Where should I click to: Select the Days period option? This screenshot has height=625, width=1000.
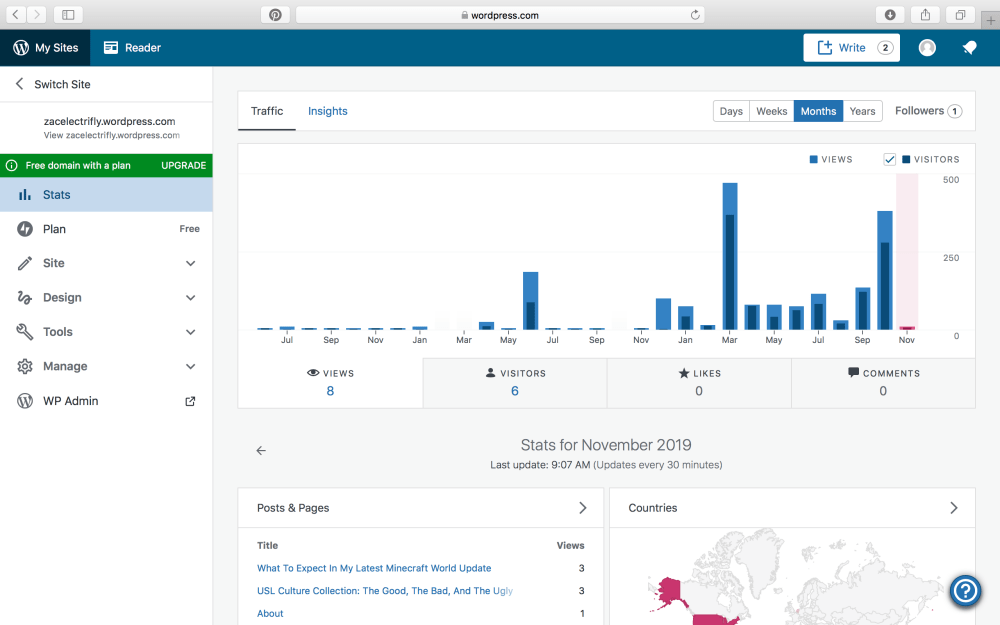coord(731,111)
